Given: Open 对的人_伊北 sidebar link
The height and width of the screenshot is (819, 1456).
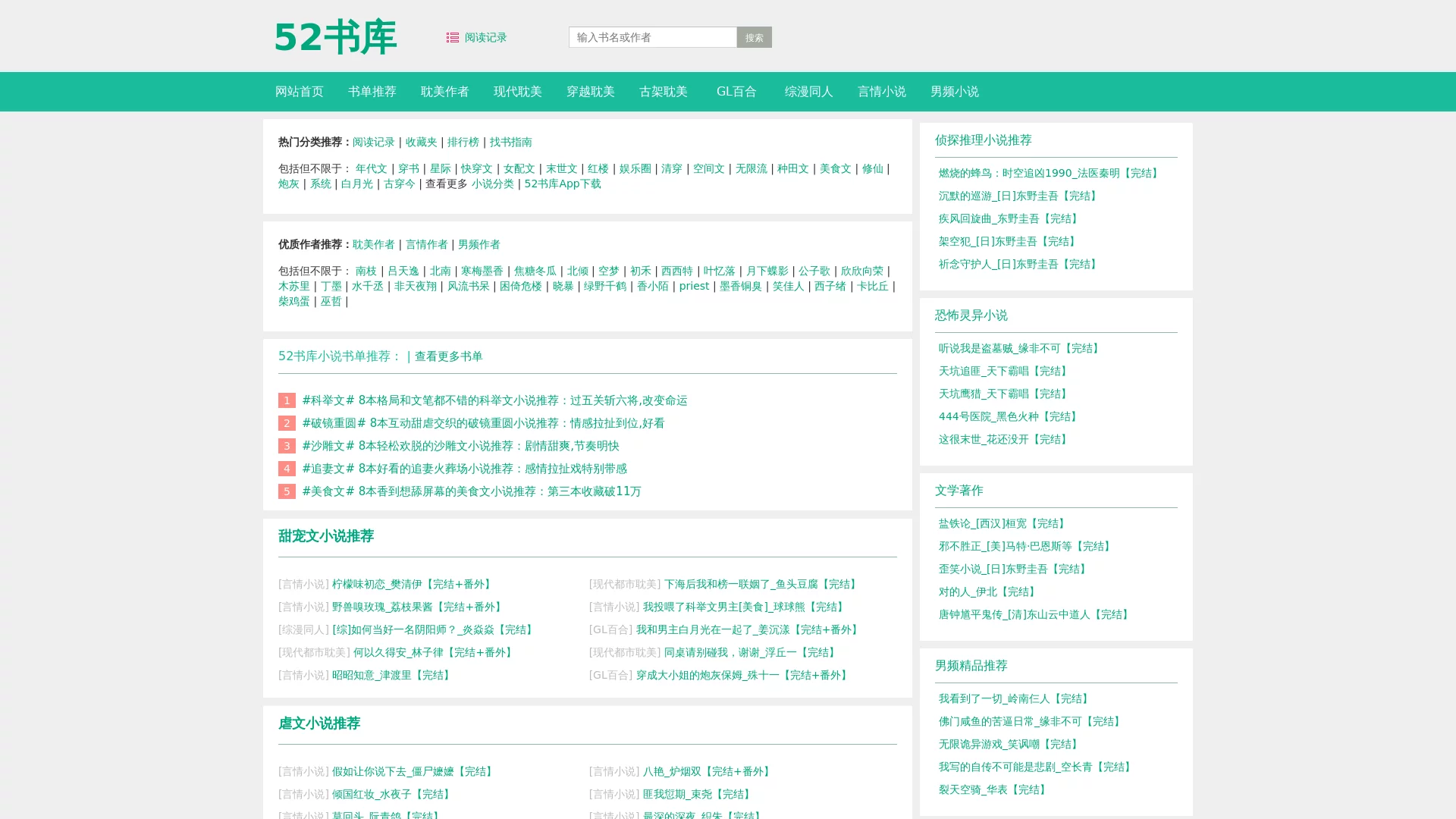Looking at the screenshot, I should click(988, 591).
